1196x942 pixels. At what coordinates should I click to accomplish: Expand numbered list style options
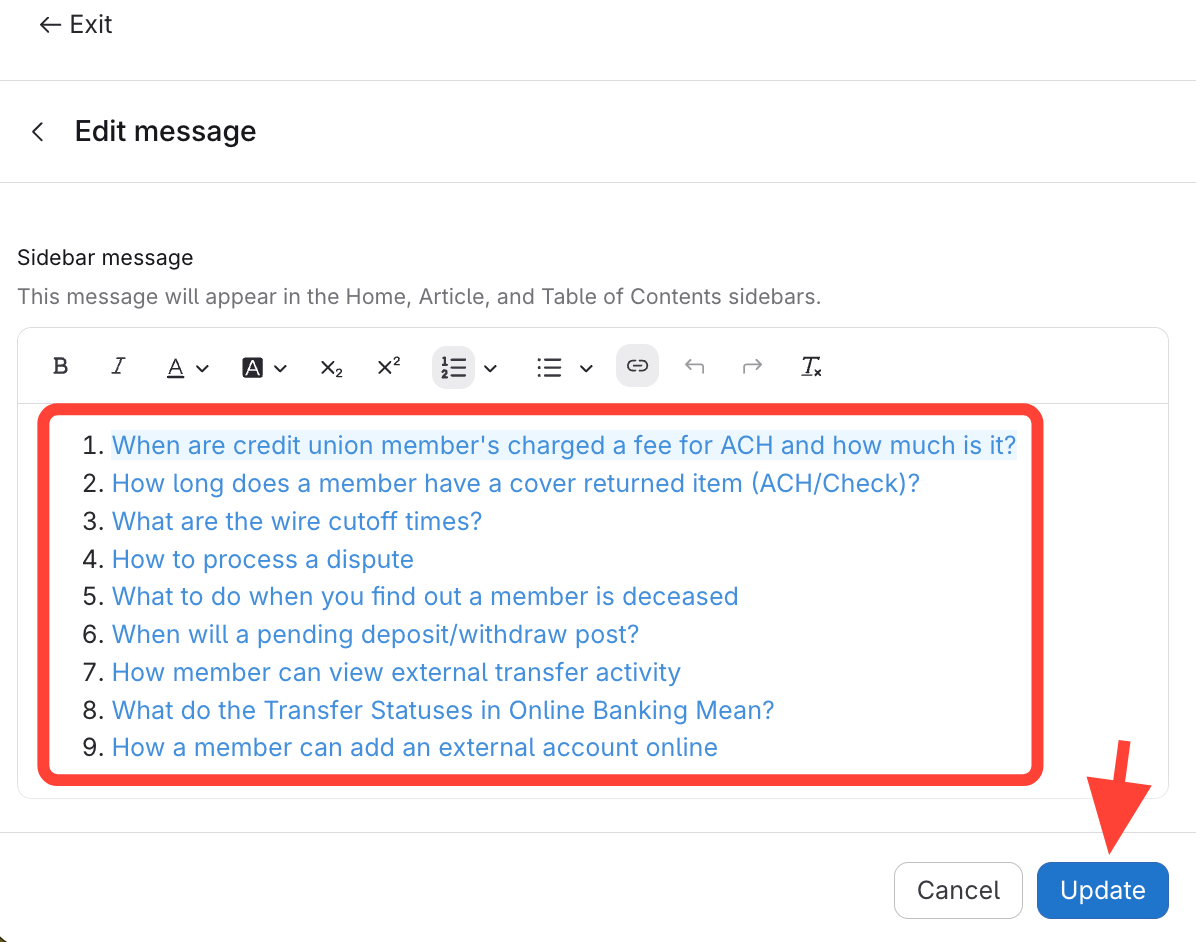[x=490, y=368]
